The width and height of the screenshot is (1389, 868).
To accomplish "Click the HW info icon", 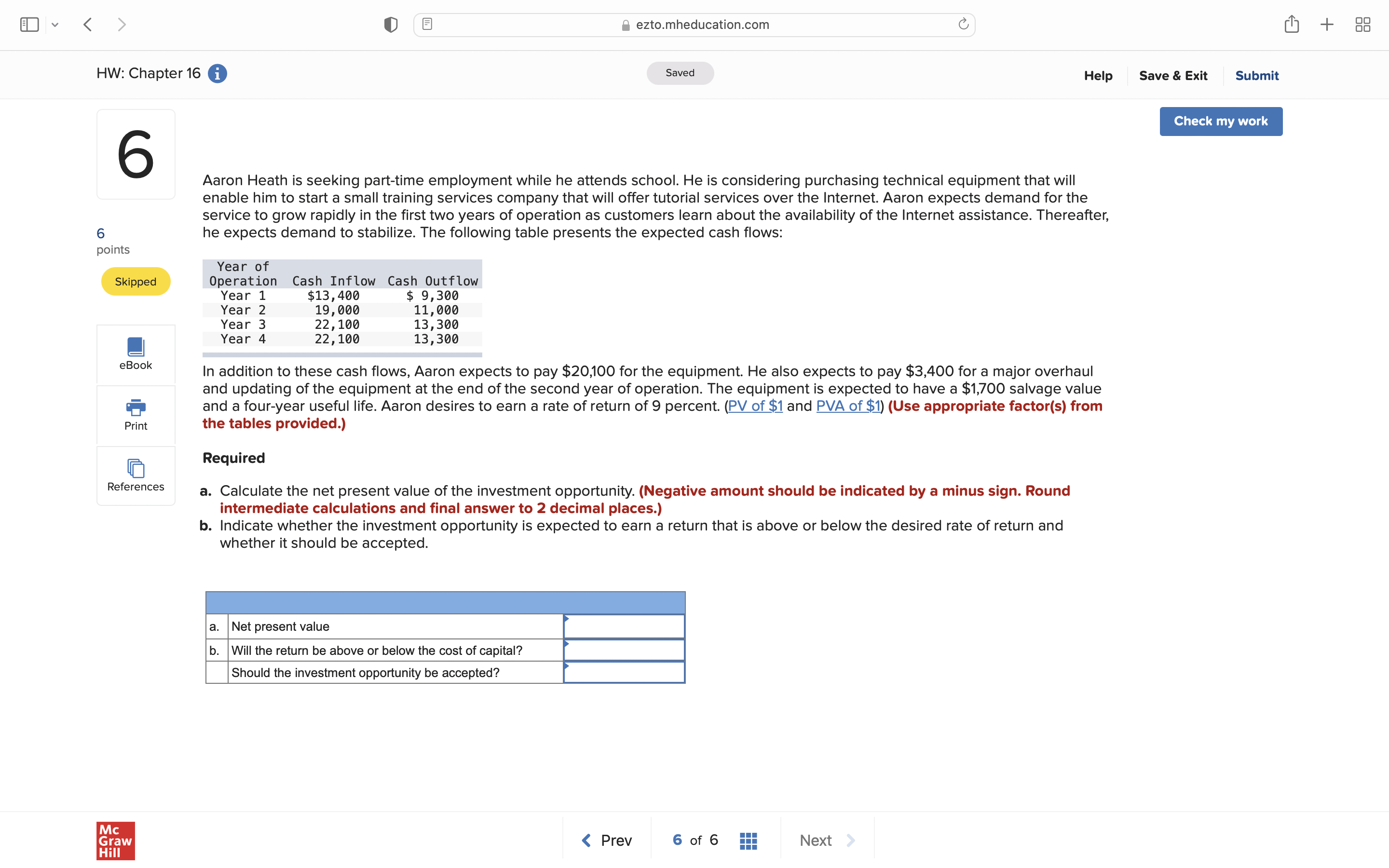I will click(217, 73).
